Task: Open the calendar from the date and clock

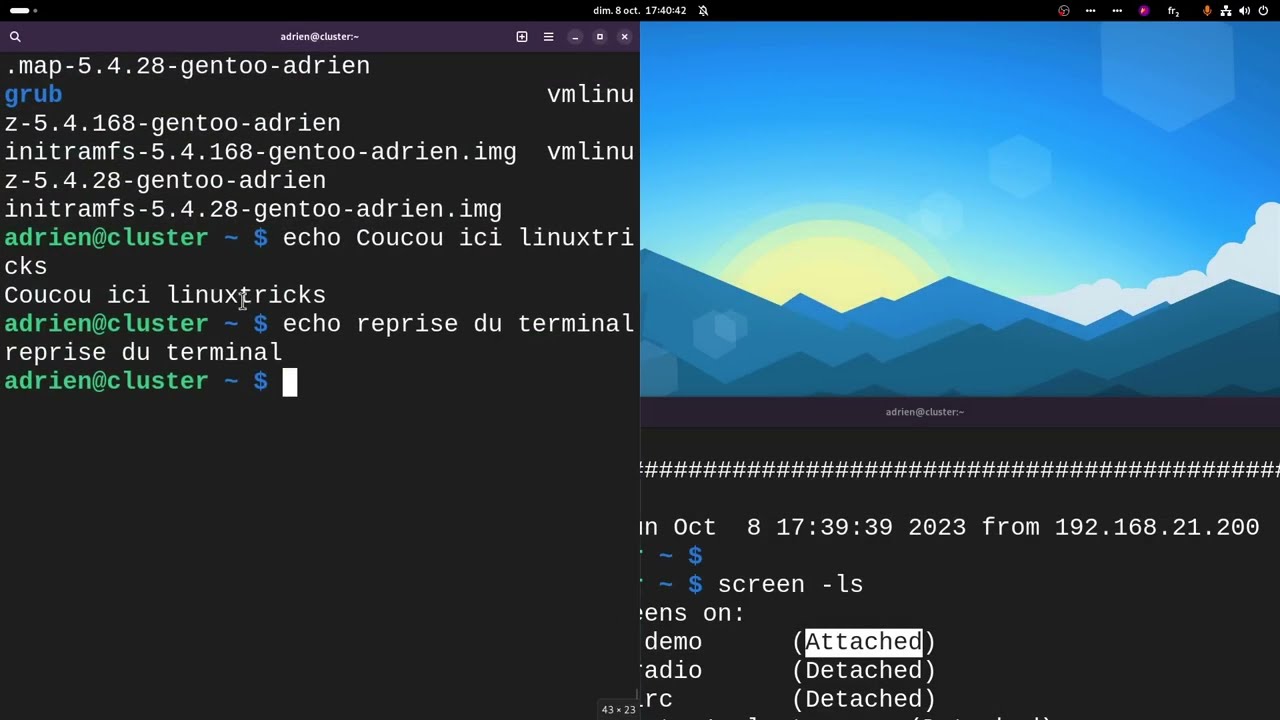Action: (640, 10)
